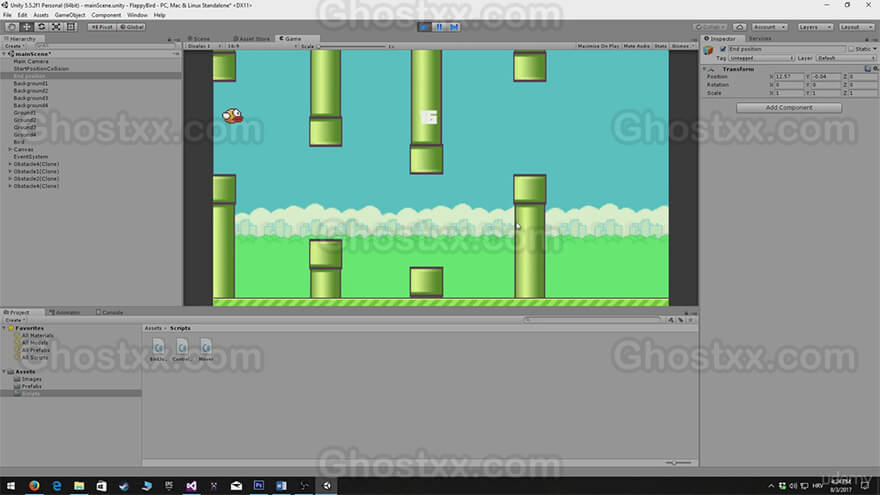Adjust the Project icon size slider
Image resolution: width=880 pixels, height=495 pixels.
point(678,463)
